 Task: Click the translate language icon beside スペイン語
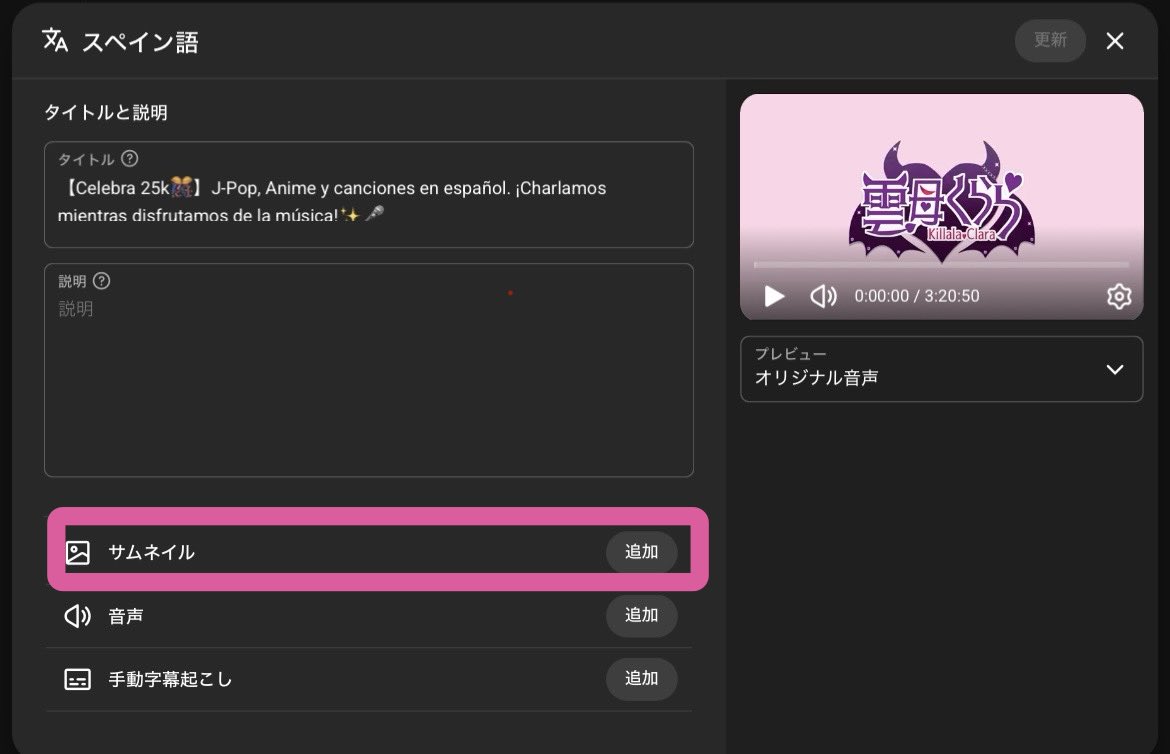[54, 40]
